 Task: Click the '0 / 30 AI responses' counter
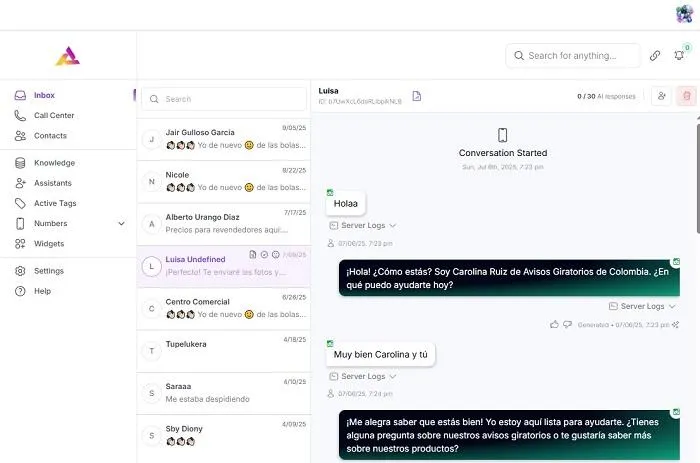[x=606, y=96]
